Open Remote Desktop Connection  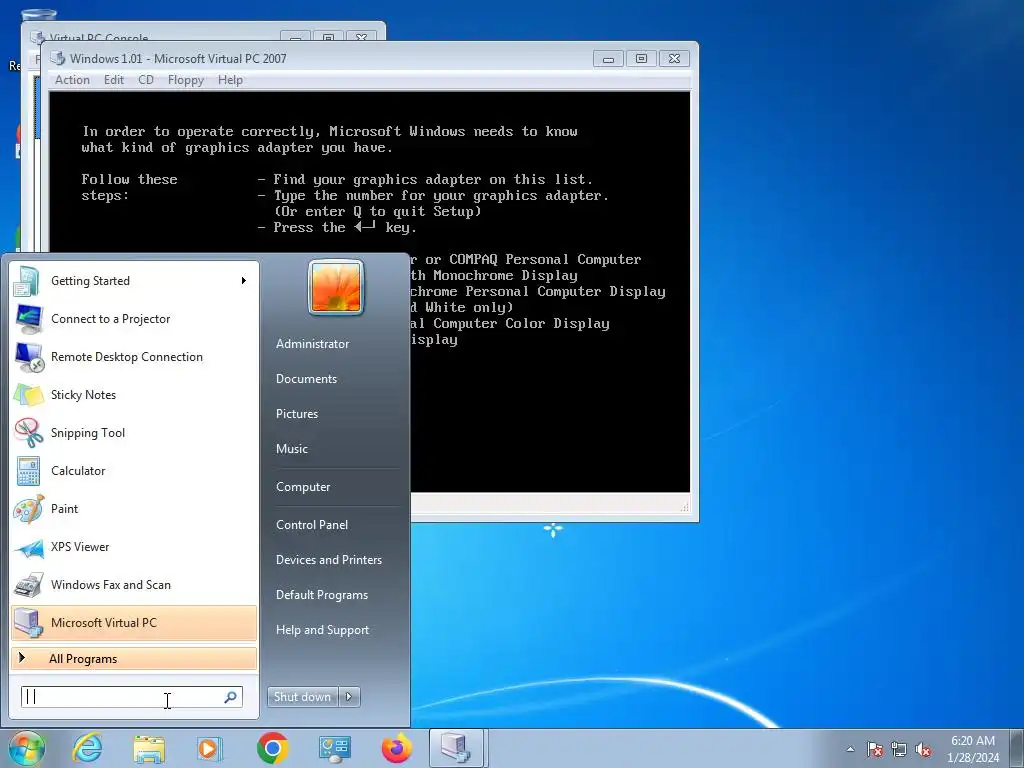click(x=133, y=357)
